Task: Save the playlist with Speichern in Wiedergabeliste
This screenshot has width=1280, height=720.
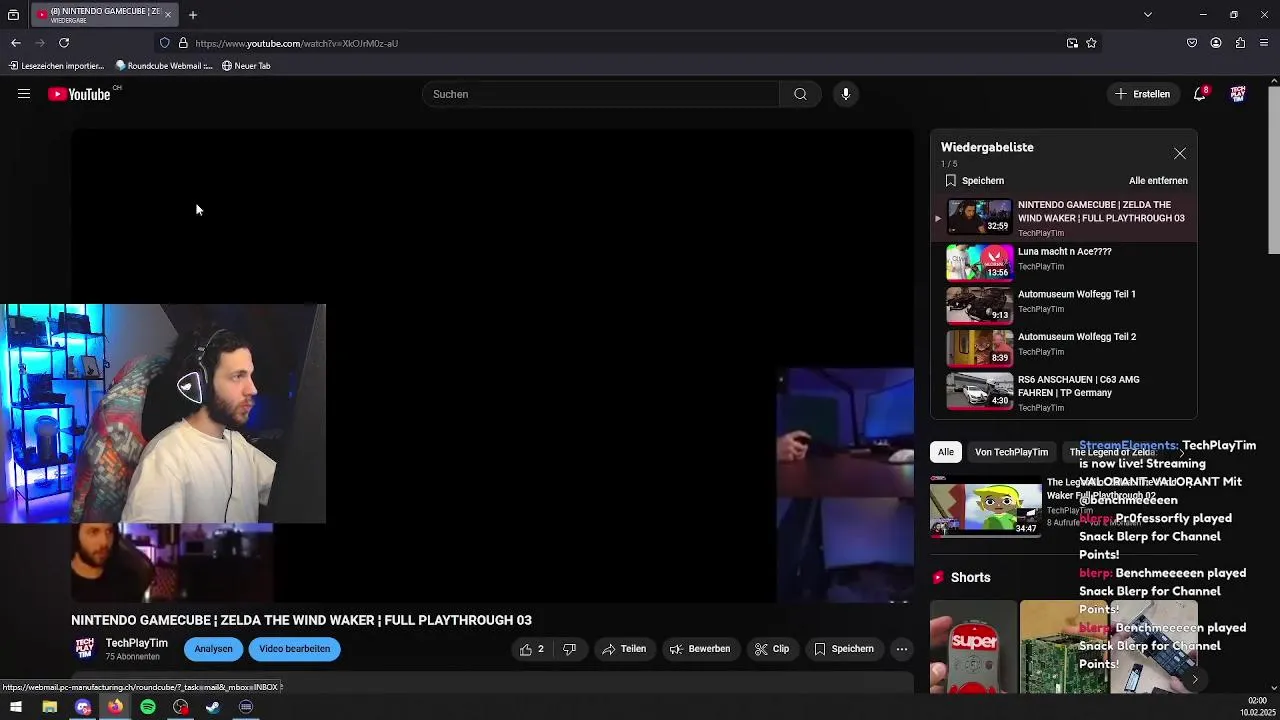Action: coord(974,181)
